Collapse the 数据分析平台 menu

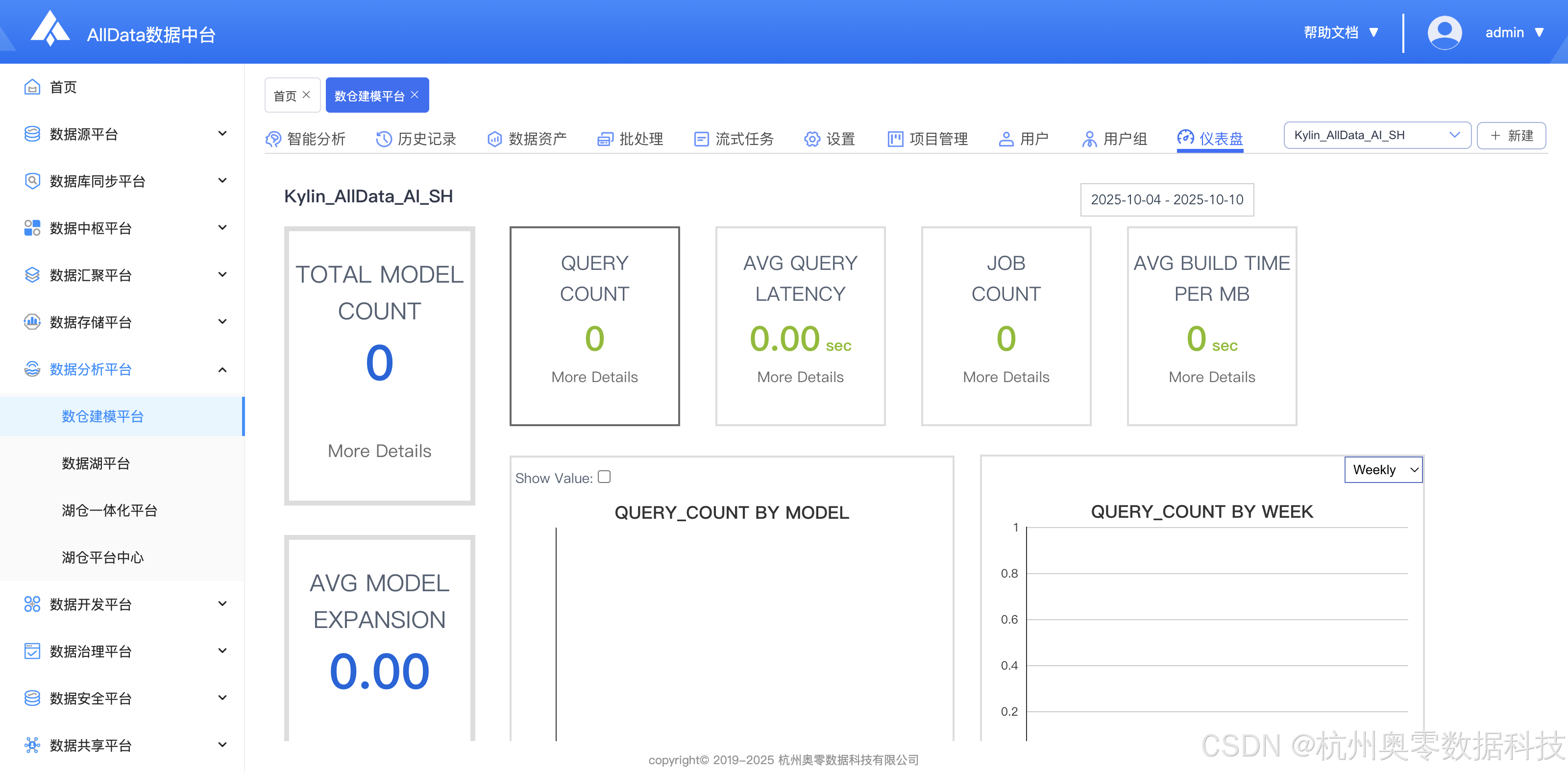coord(222,369)
